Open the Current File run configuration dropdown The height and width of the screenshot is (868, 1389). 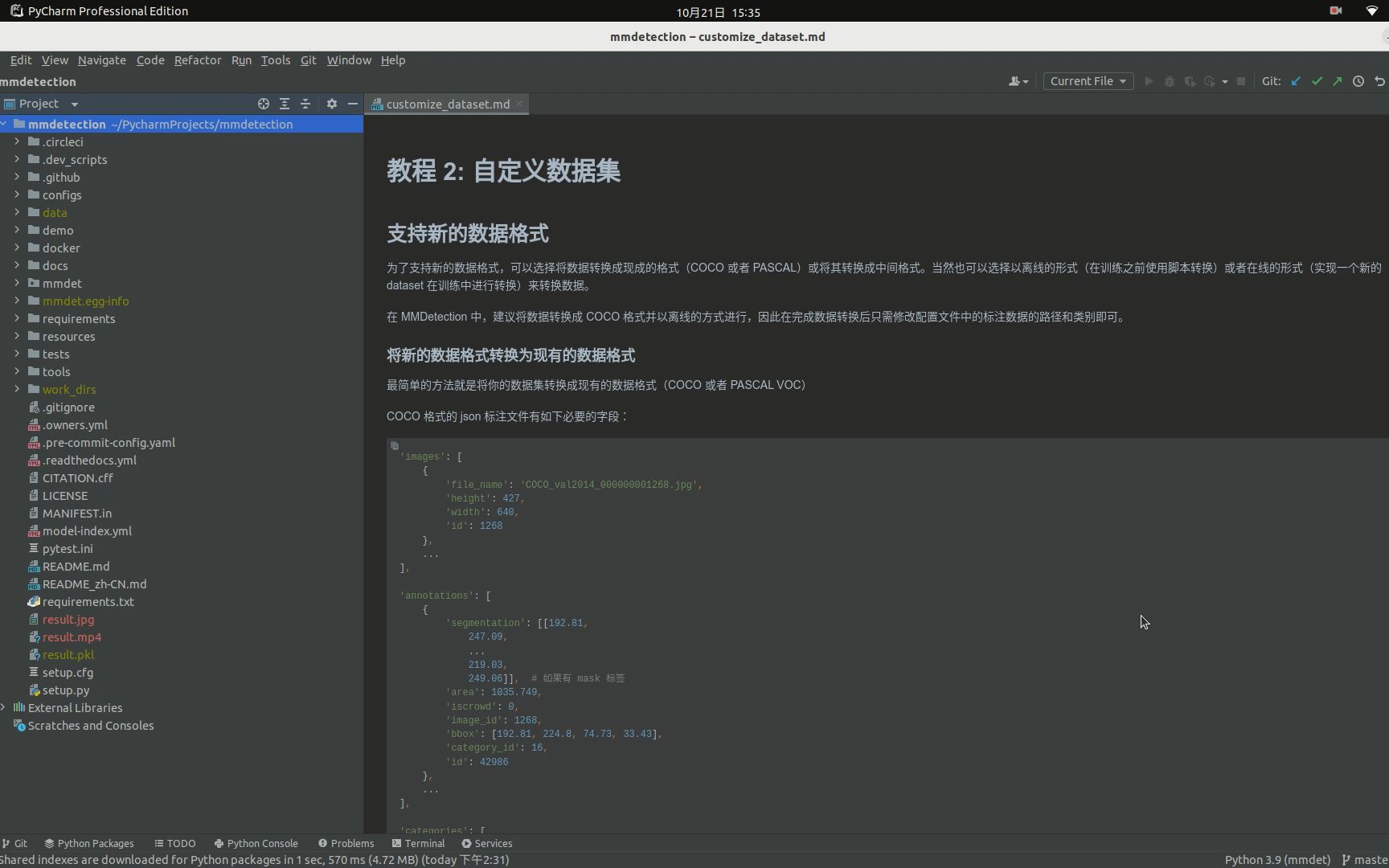(x=1087, y=81)
